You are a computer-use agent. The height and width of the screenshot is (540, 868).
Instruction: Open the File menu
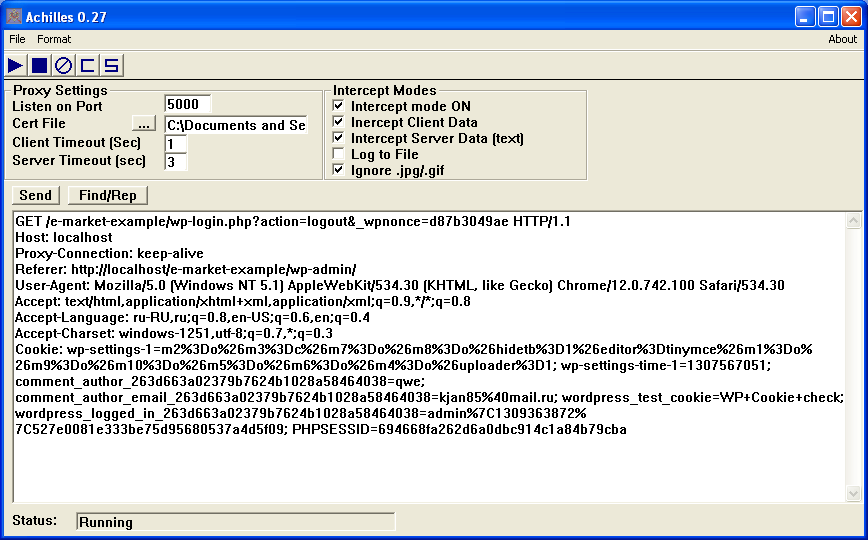tap(18, 39)
